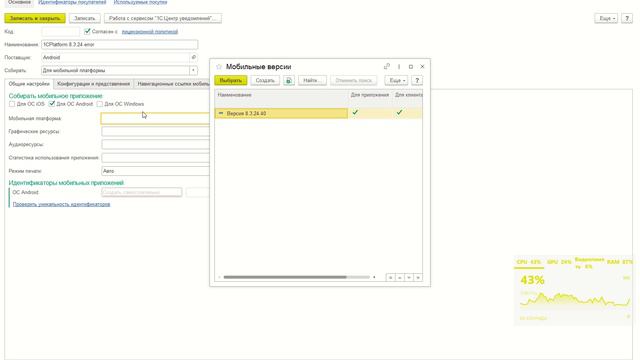Move down one row in list navigation
The height and width of the screenshot is (360, 640).
coord(409,278)
